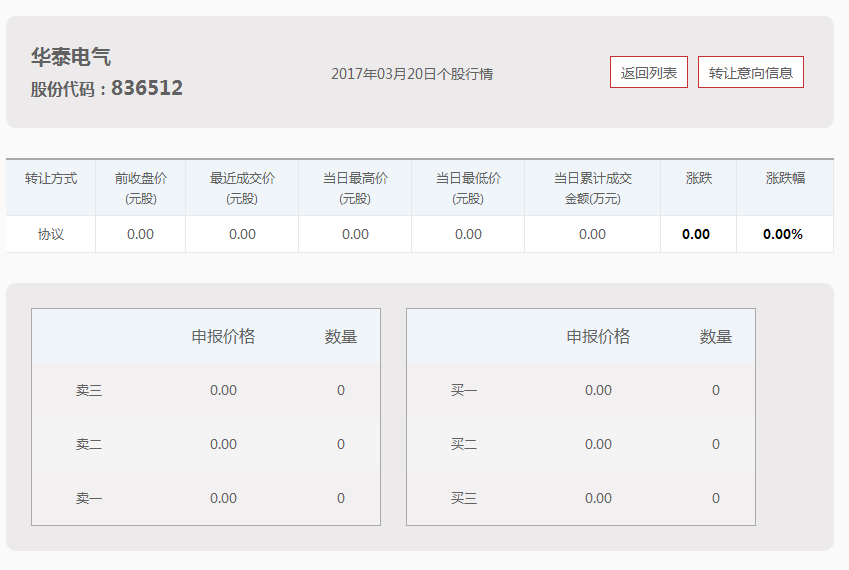
Task: Click the 涨跌幅 column header
Action: click(x=785, y=178)
